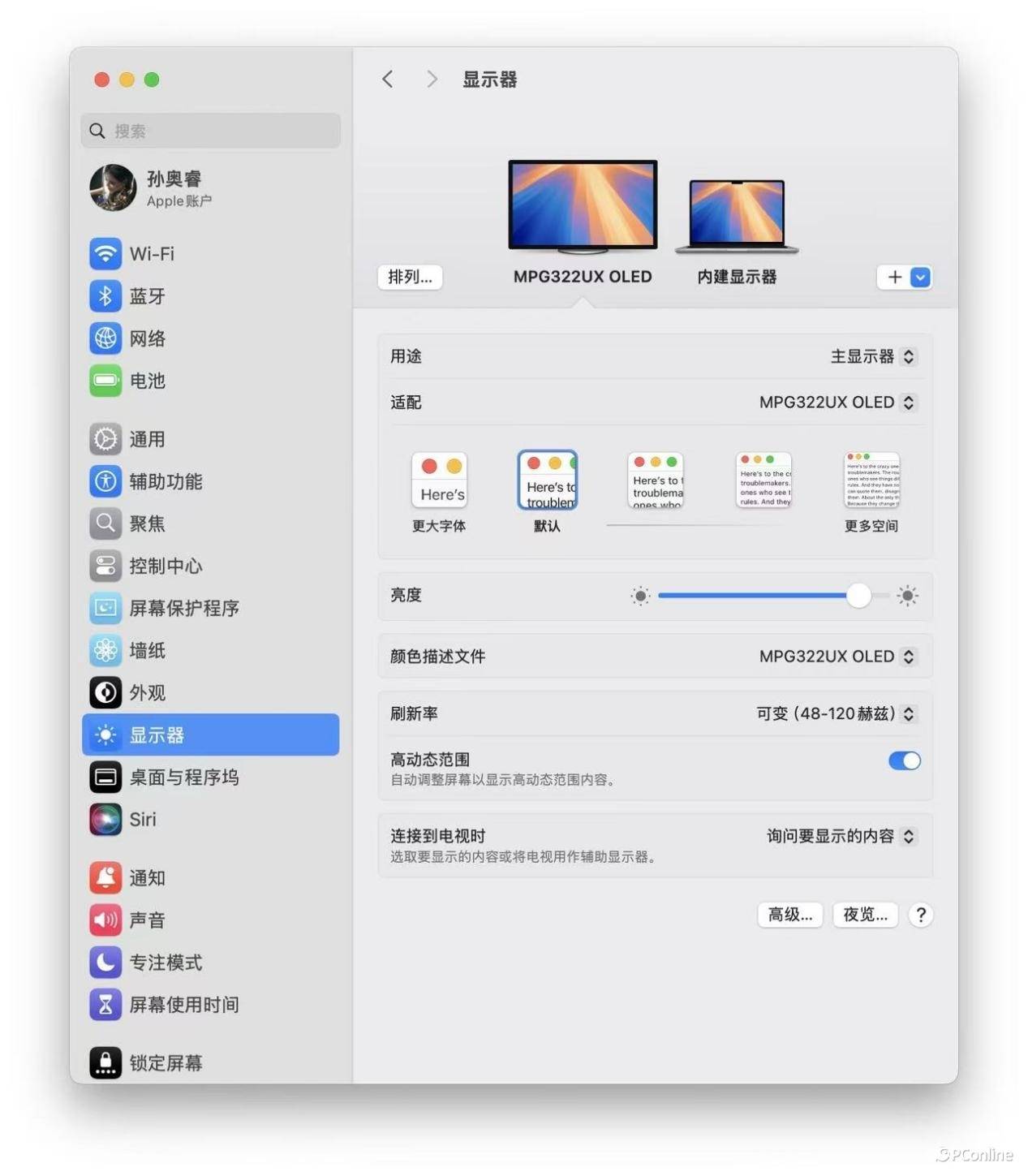Open General (通用) gear icon
Image resolution: width=1028 pixels, height=1176 pixels.
105,439
